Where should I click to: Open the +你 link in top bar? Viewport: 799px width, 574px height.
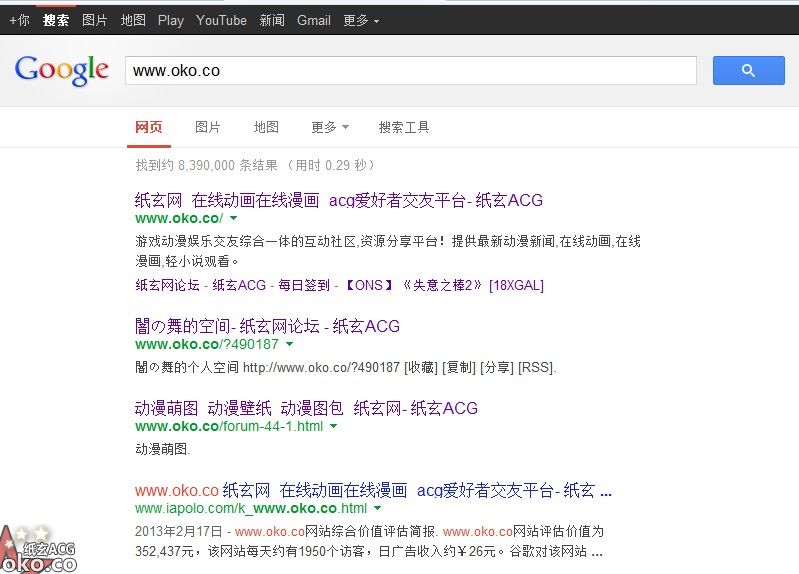pos(19,20)
